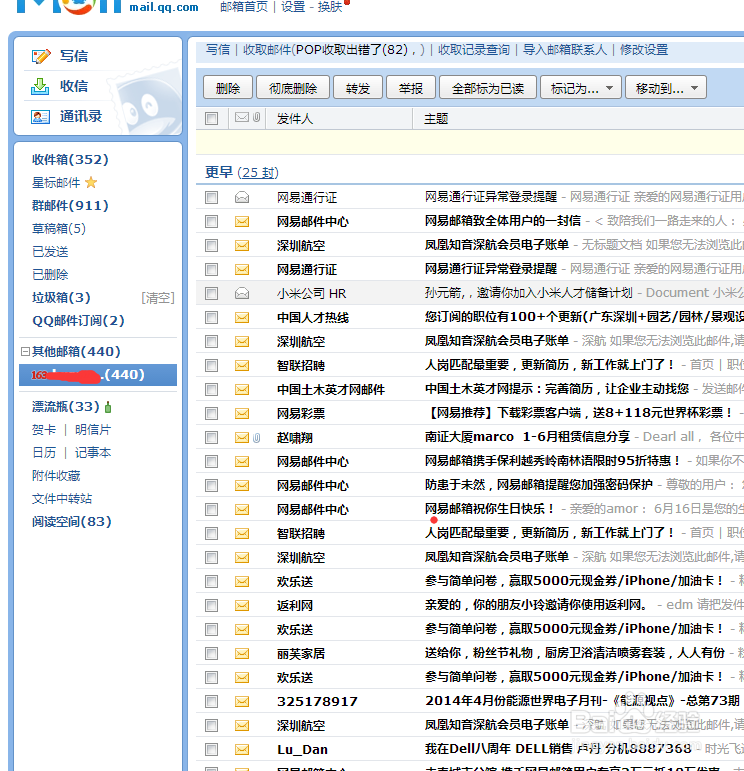Viewport: 744px width, 771px height.
Task: Click the star icon beside 星标邮件
Action: pyautogui.click(x=91, y=182)
